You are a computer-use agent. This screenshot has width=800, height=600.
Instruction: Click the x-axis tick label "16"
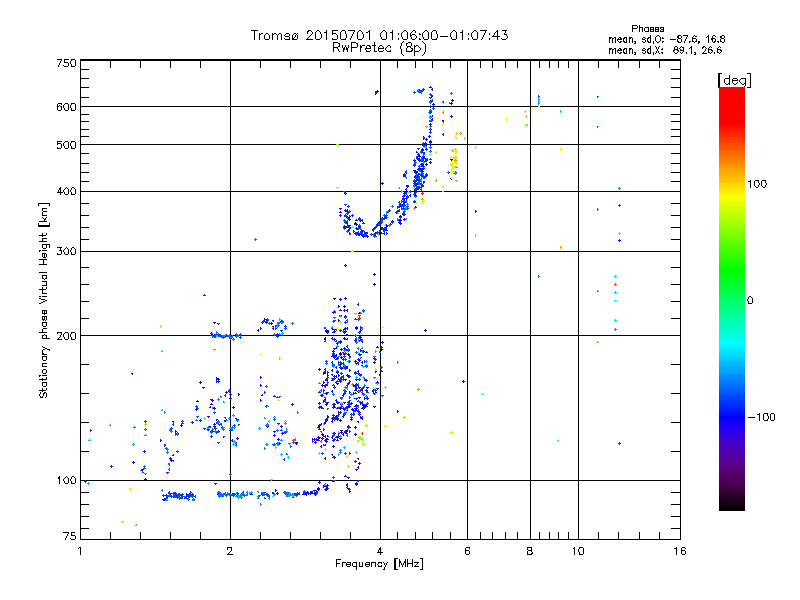click(x=680, y=551)
